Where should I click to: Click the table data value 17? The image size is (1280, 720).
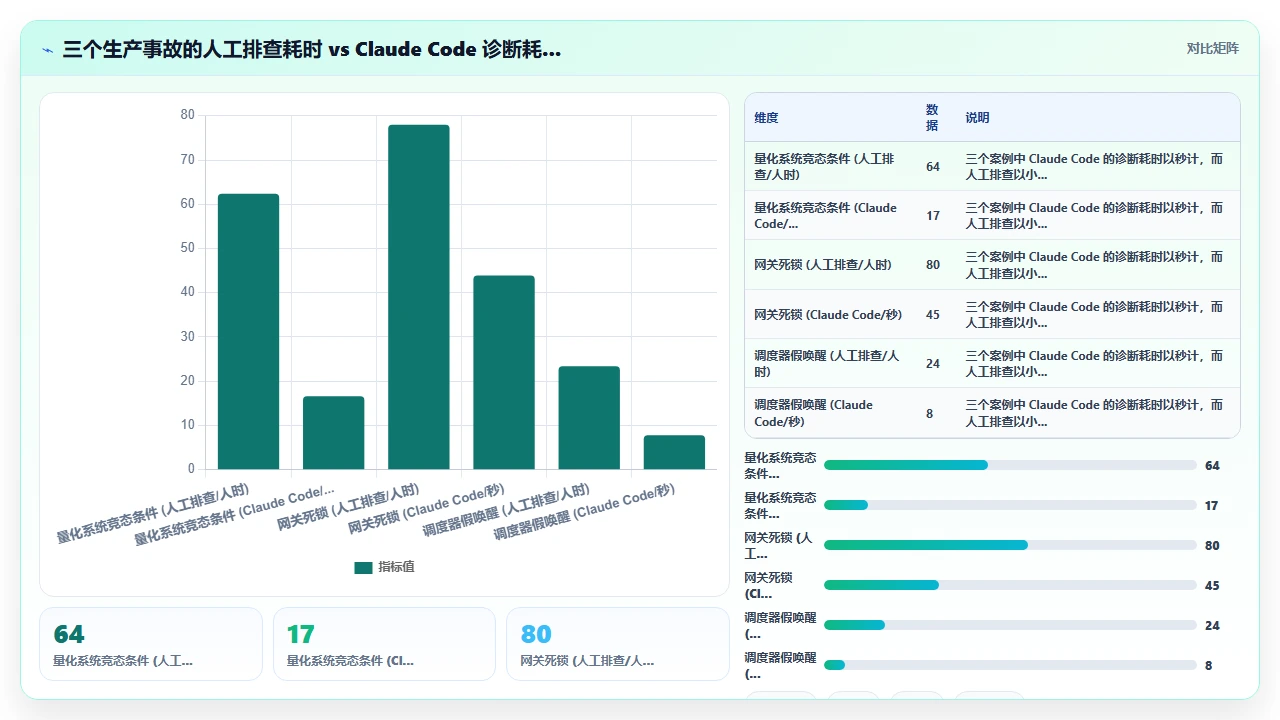pos(932,216)
